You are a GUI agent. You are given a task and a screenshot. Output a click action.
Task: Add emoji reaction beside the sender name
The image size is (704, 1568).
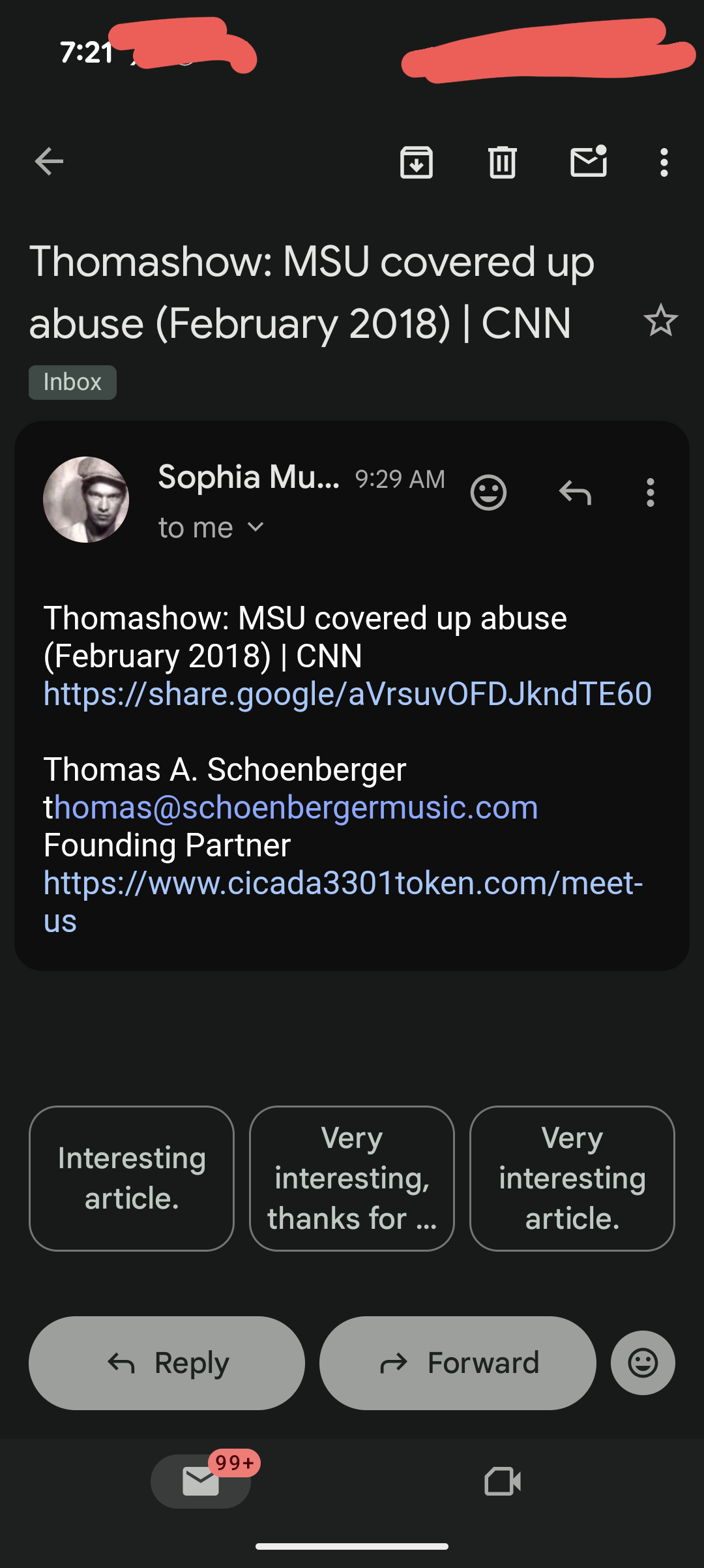pos(488,492)
